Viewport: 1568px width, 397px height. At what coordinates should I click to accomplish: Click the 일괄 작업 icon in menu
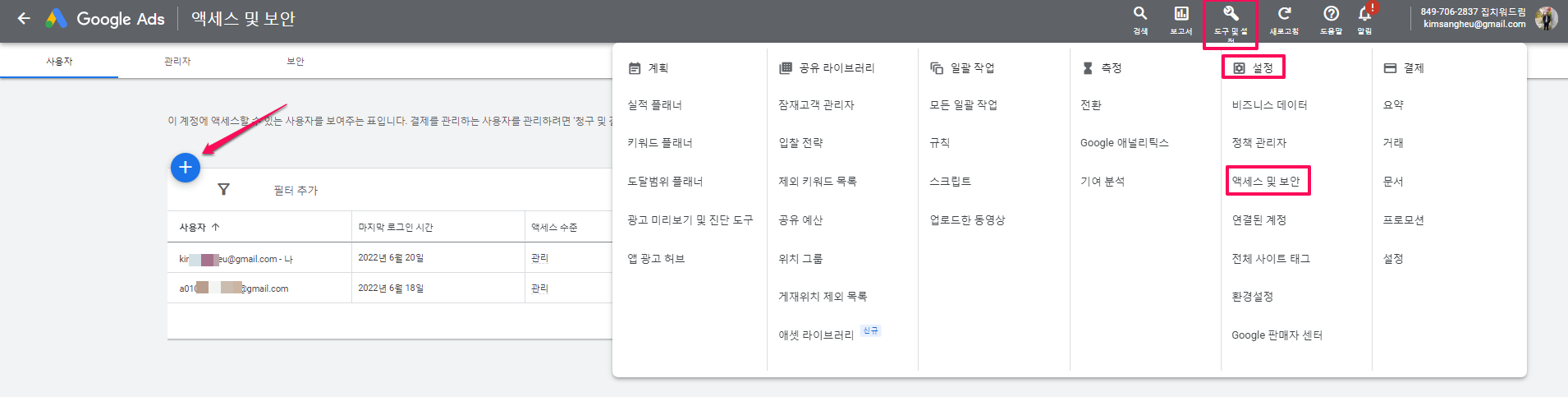pyautogui.click(x=937, y=68)
